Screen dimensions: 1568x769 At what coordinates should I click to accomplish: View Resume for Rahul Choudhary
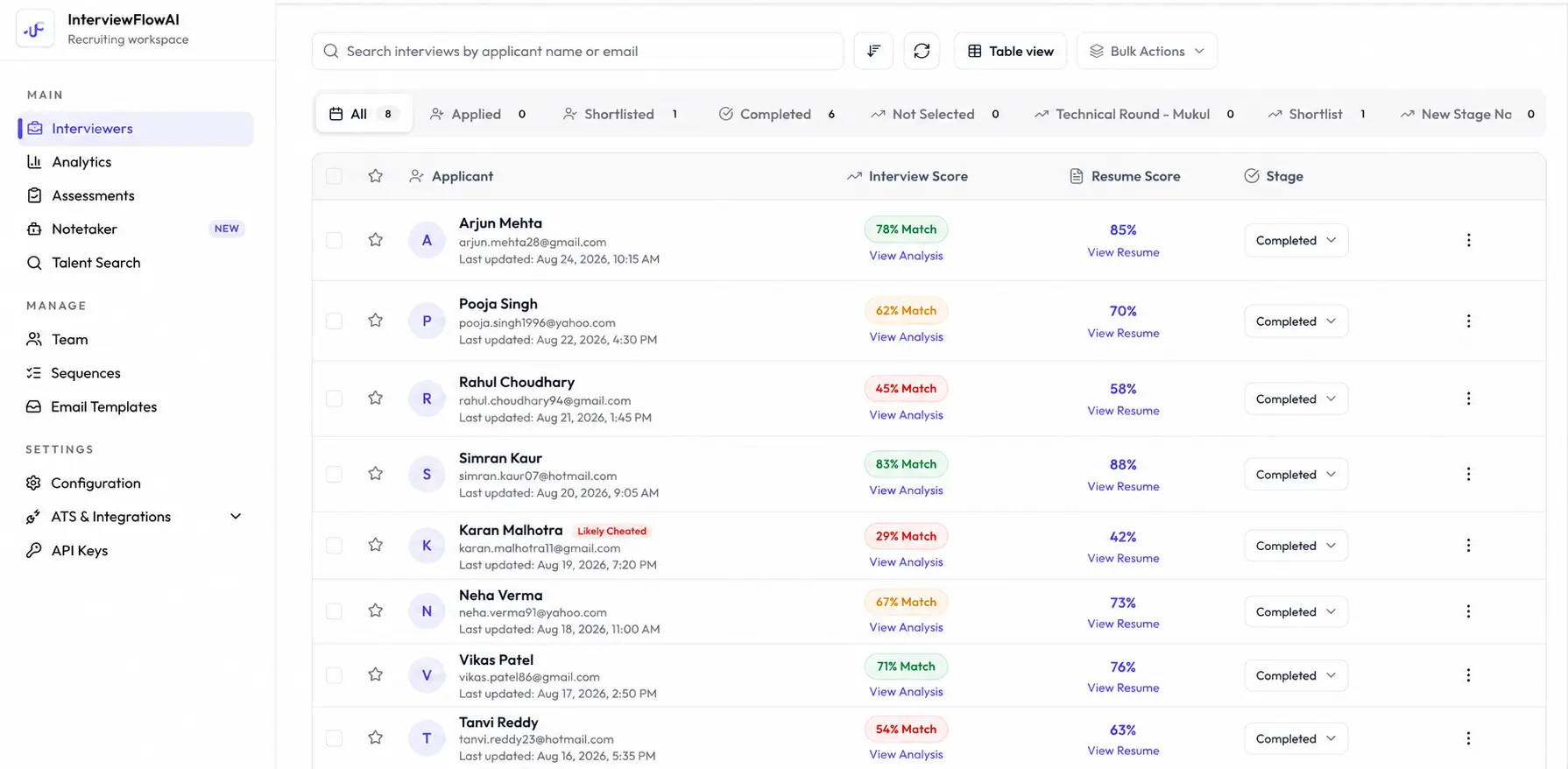(1123, 411)
